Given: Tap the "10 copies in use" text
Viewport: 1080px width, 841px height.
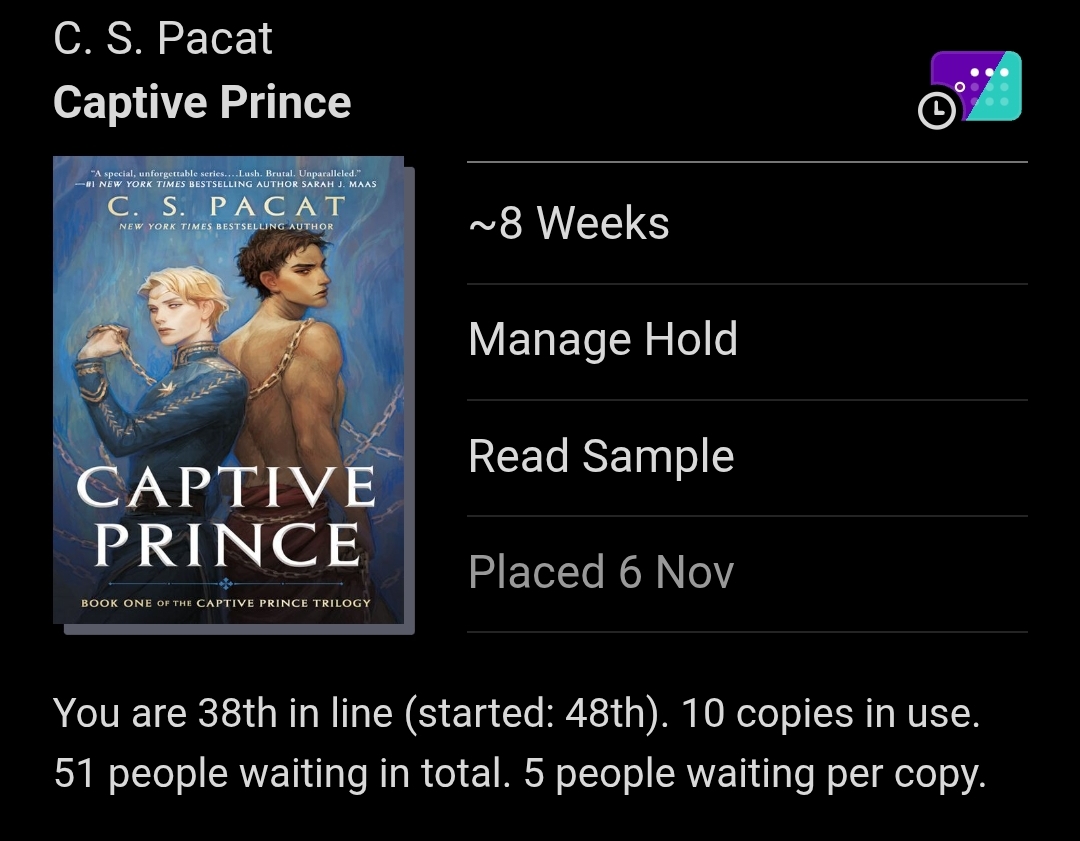Looking at the screenshot, I should 829,714.
